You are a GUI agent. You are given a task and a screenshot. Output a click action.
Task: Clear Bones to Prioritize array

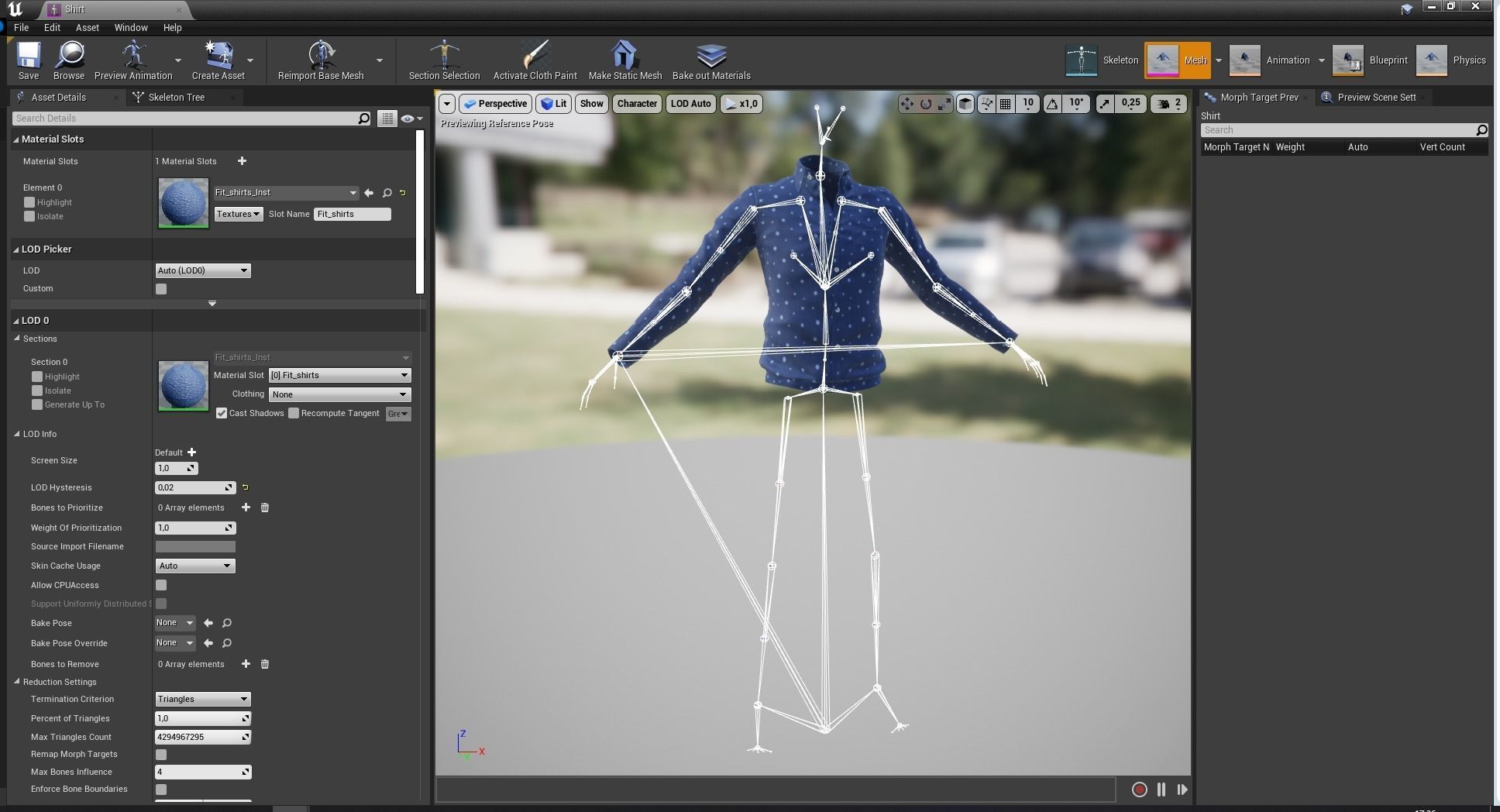pos(265,507)
